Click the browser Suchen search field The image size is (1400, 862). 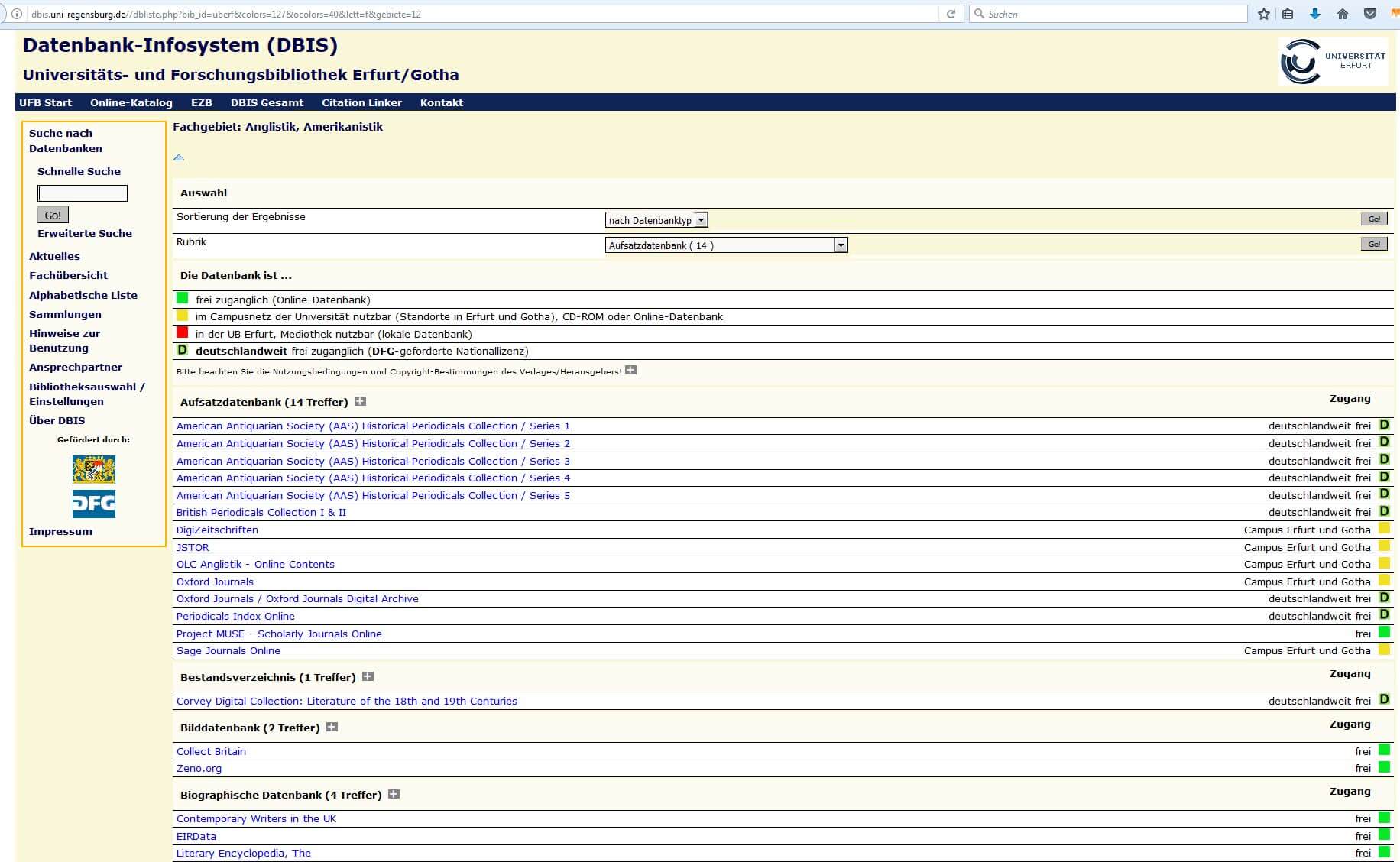(x=1108, y=14)
